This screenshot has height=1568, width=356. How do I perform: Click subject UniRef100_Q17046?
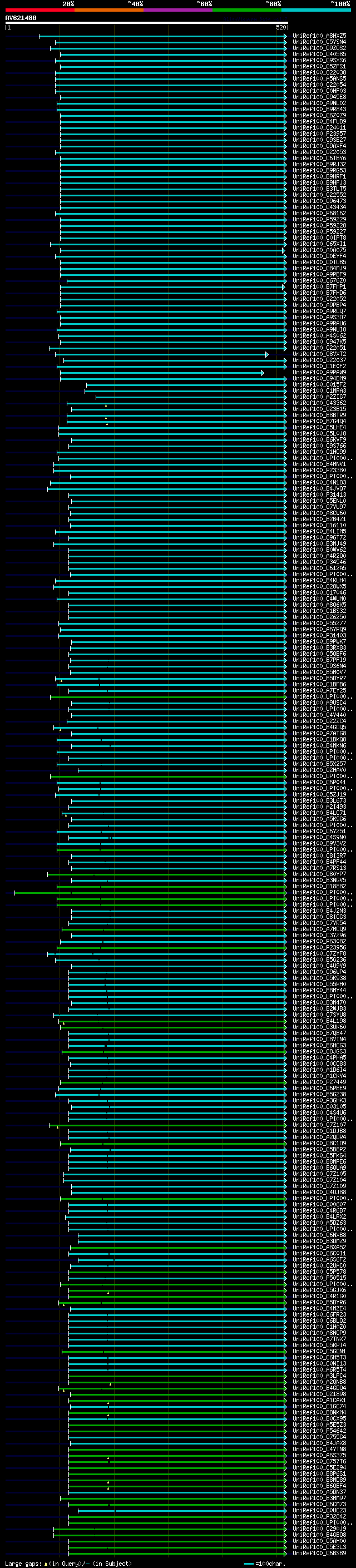pos(319,592)
